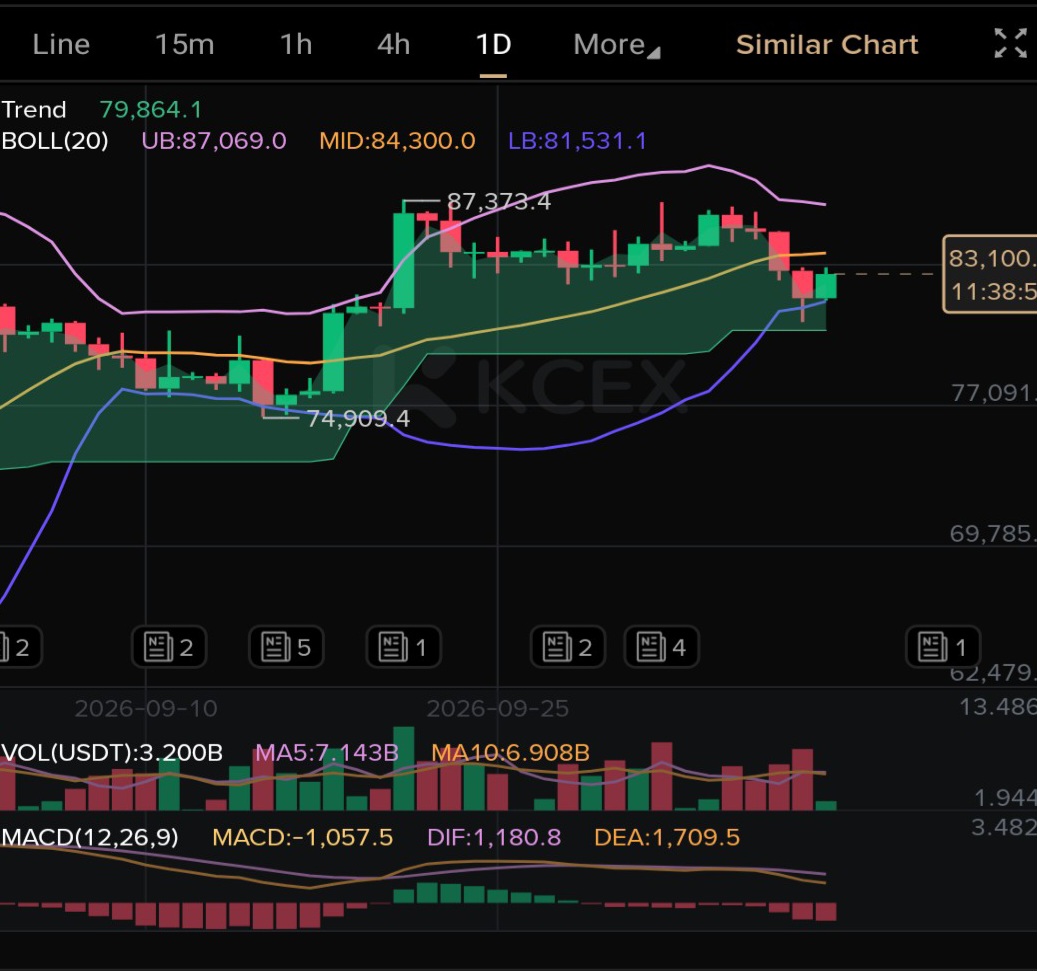1037x971 pixels.
Task: Select the 15m timeframe tab
Action: click(x=185, y=44)
